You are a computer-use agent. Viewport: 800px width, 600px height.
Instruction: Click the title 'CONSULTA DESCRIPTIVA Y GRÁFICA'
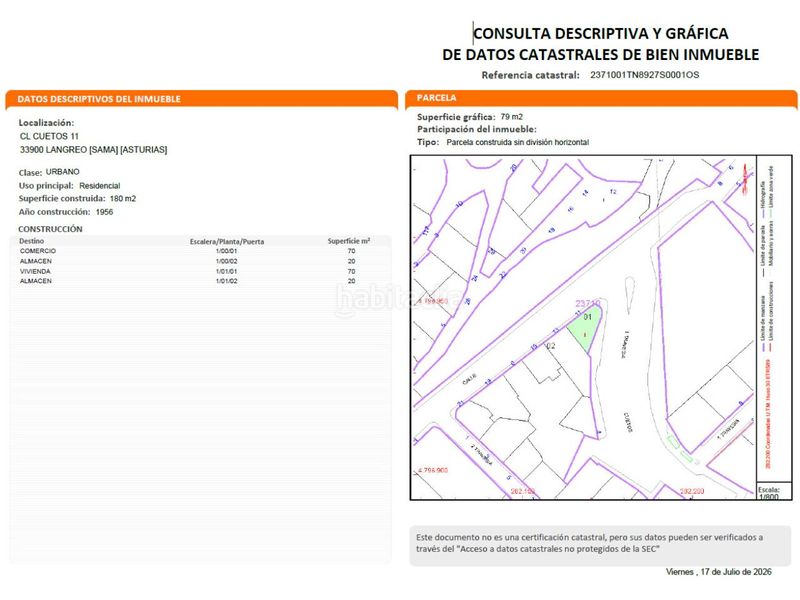(x=601, y=34)
